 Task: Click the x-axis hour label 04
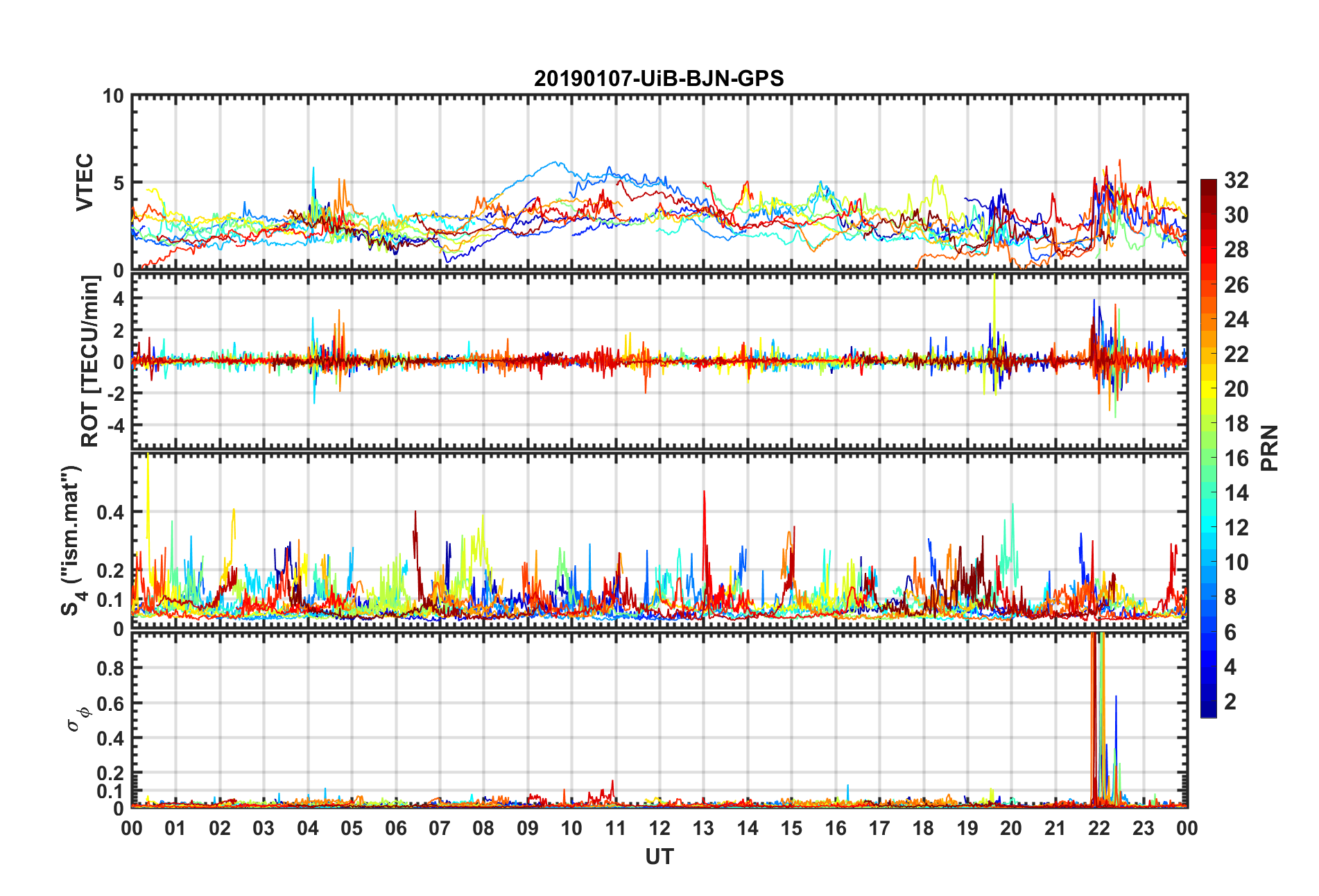click(x=307, y=828)
